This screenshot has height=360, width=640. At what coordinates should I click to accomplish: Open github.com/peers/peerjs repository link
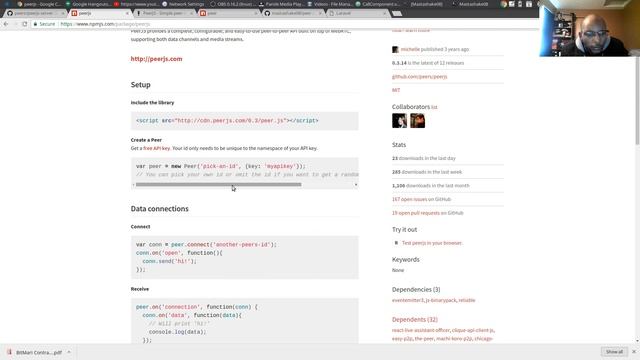[x=419, y=77]
